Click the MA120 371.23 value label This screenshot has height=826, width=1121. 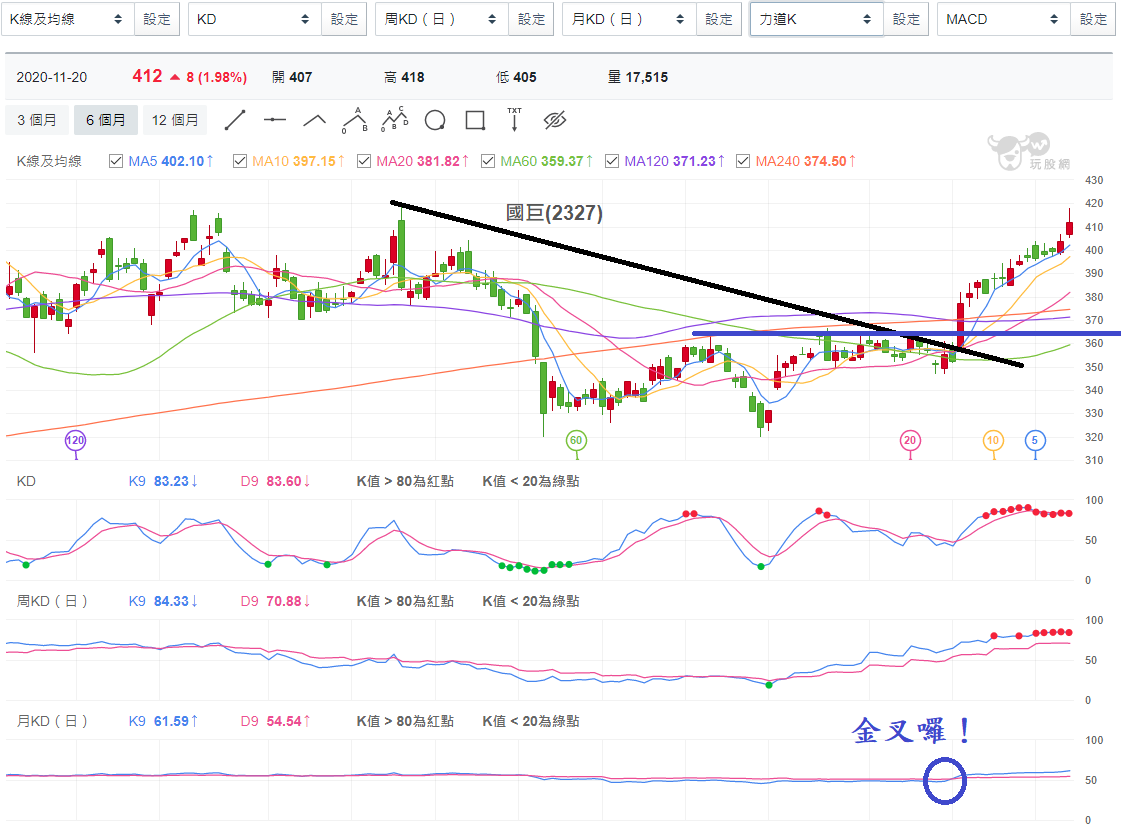tap(674, 161)
